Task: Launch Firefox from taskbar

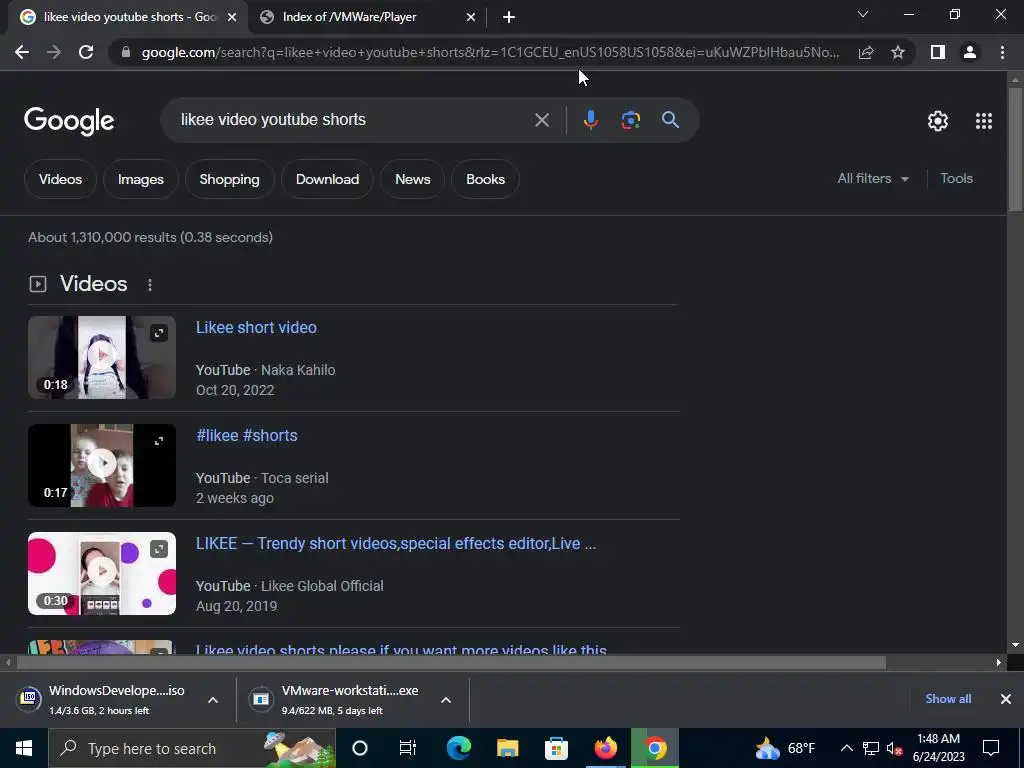Action: pos(605,748)
